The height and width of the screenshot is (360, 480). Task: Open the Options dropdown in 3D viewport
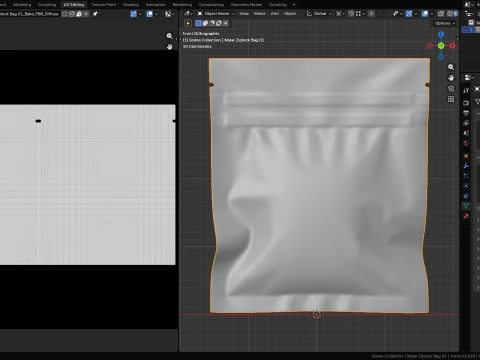[x=445, y=23]
